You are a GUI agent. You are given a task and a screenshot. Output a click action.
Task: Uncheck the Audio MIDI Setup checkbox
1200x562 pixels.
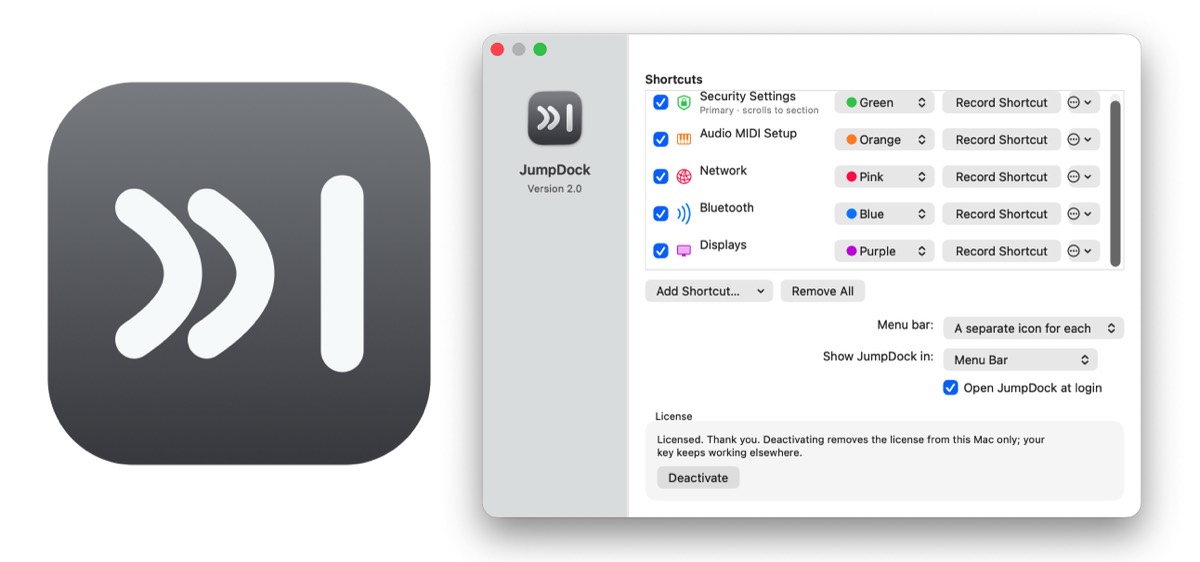point(661,140)
